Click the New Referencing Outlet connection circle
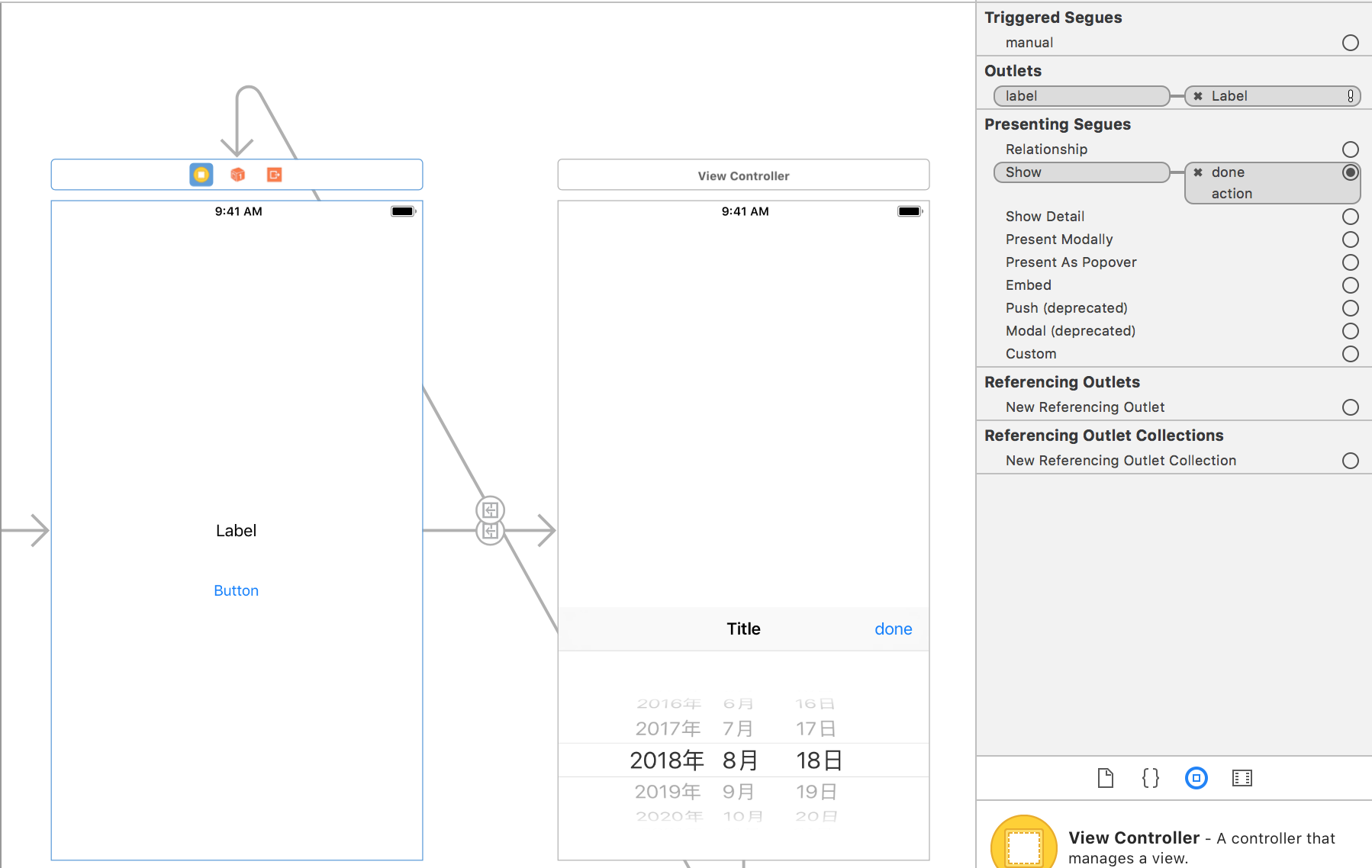 [x=1351, y=407]
